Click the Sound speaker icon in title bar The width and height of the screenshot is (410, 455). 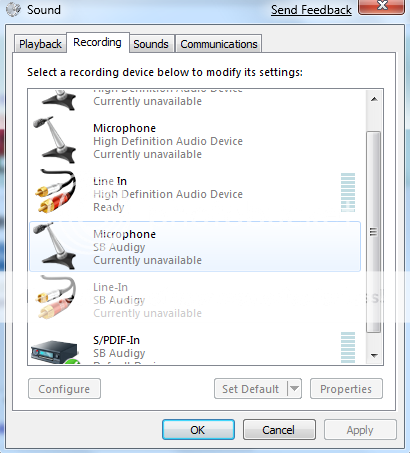pos(13,9)
